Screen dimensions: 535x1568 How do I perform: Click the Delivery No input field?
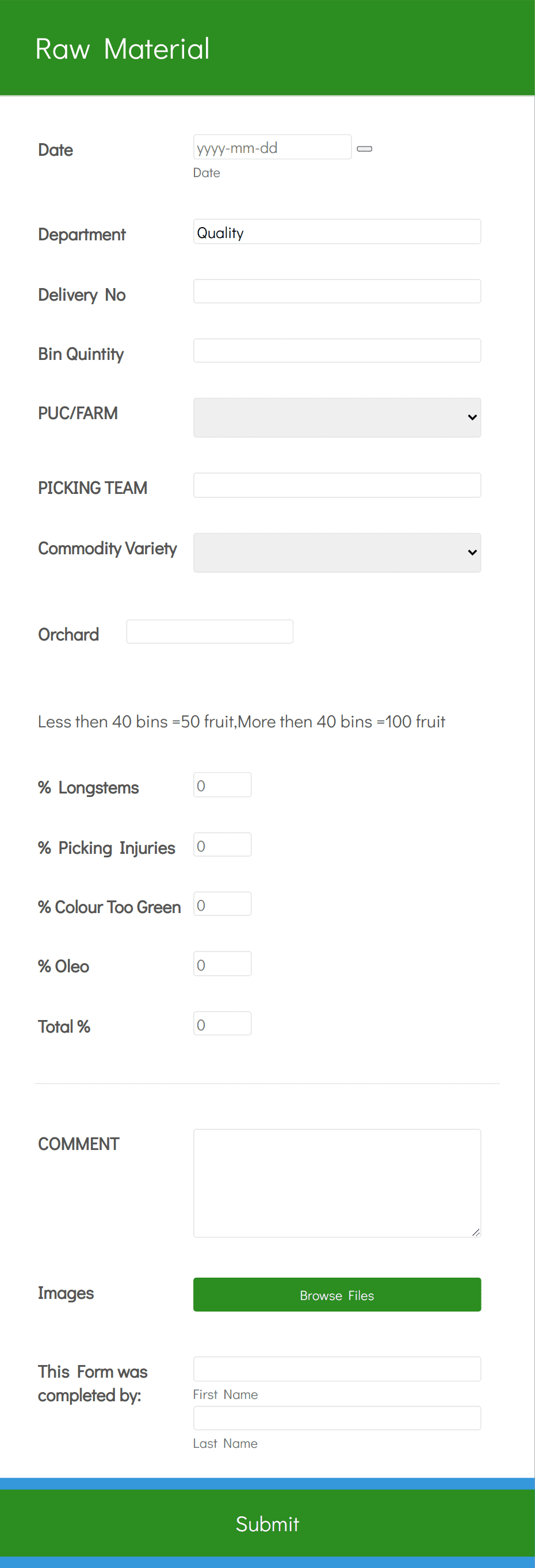[337, 292]
